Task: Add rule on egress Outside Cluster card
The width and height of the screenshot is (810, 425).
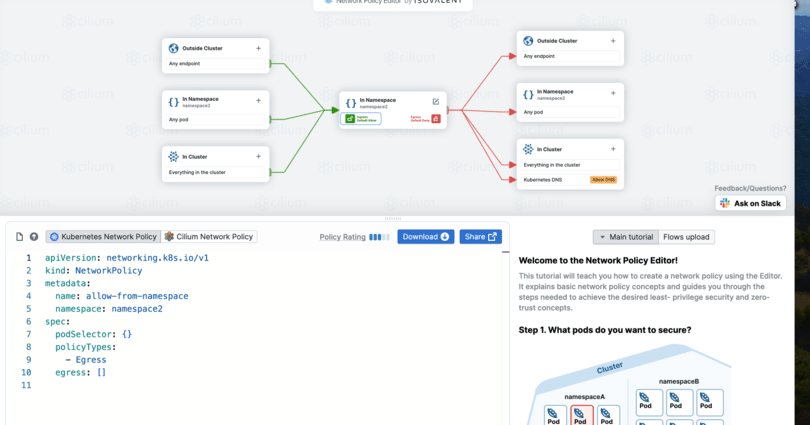Action: click(x=613, y=41)
